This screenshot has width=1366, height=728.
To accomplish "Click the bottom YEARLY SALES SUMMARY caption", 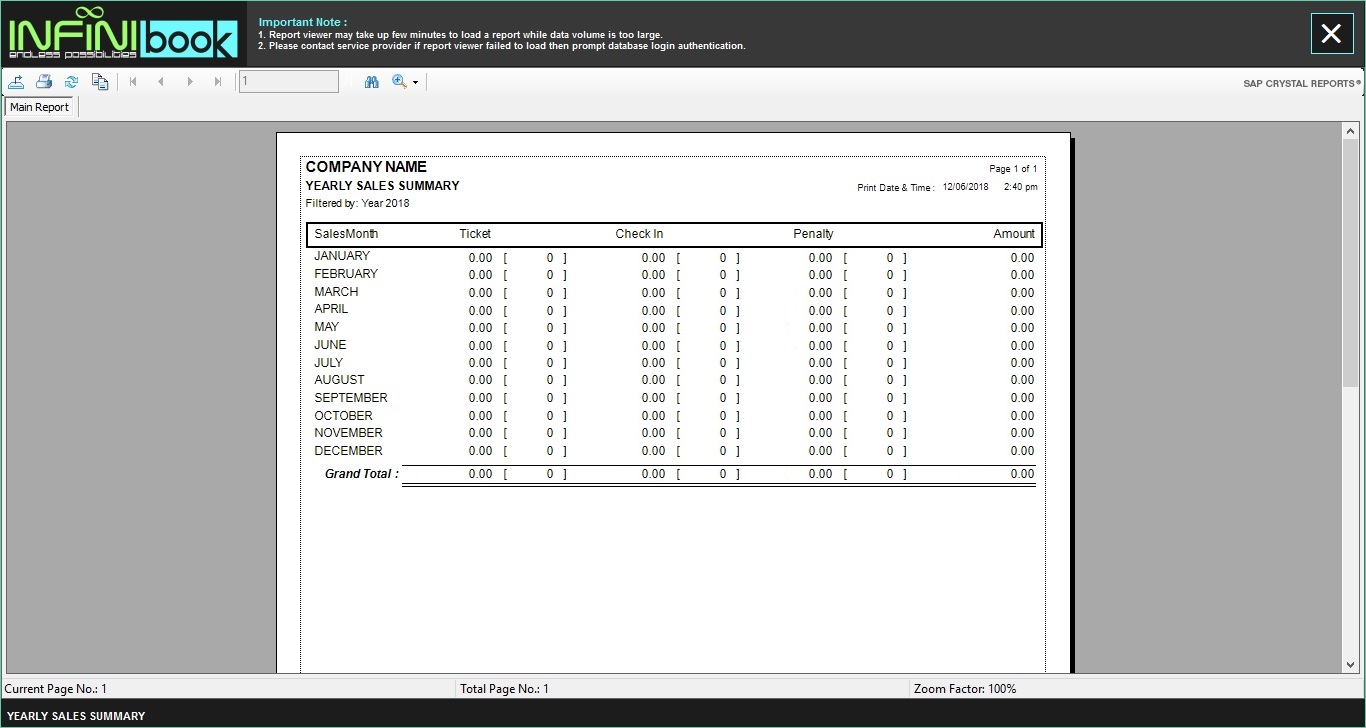I will pyautogui.click(x=76, y=716).
